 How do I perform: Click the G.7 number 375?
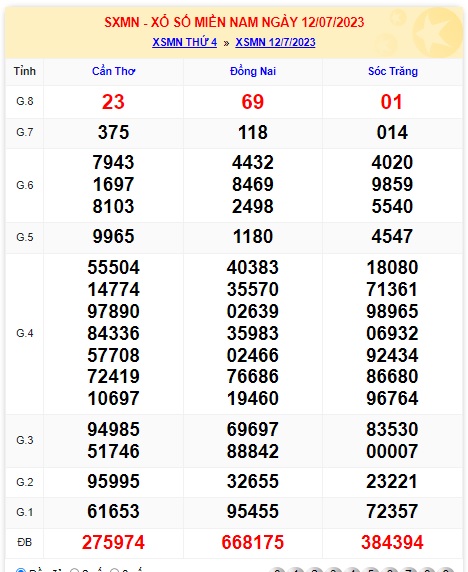pos(113,132)
